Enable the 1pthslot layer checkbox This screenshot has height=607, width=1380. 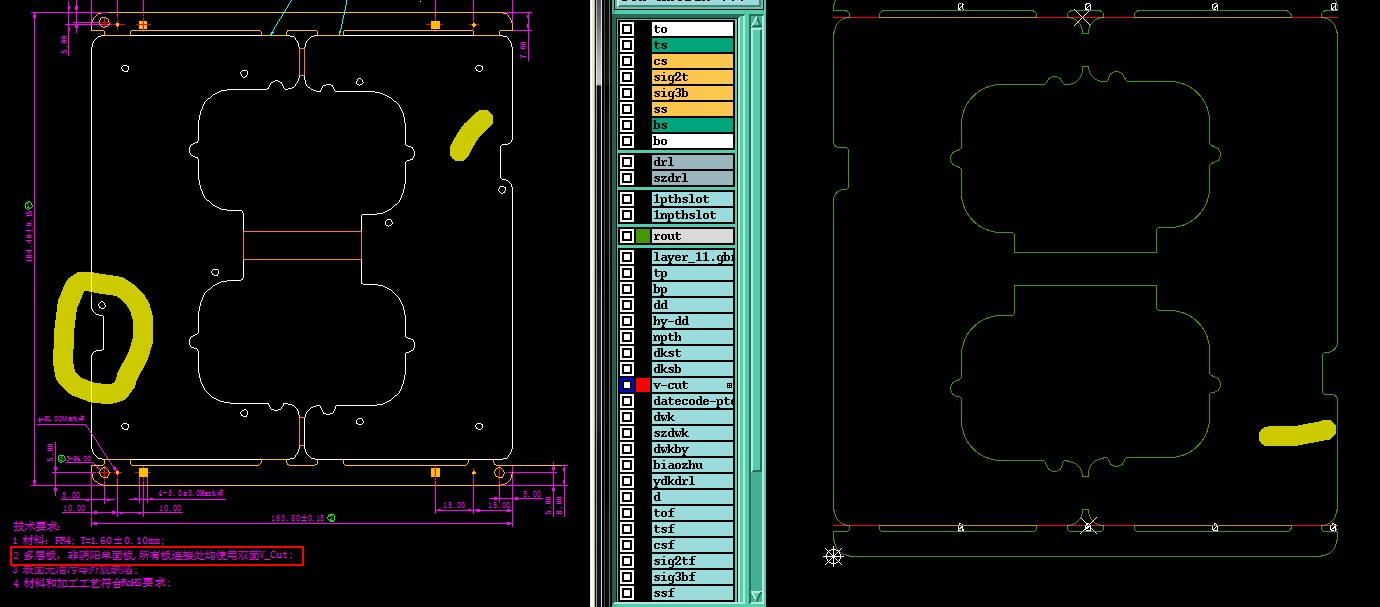coord(627,199)
